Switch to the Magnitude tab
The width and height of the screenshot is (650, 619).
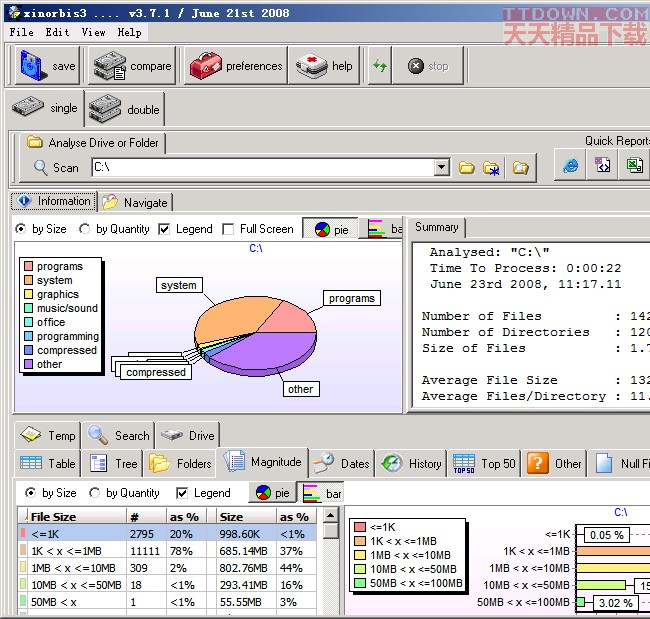click(x=262, y=461)
